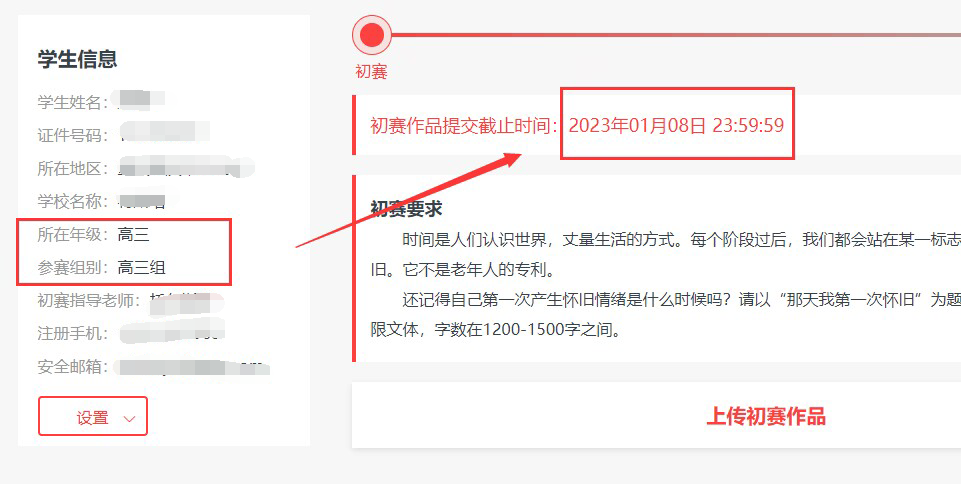Screen dimensions: 961x484
Task: Open the 设置 dropdown button
Action: click(93, 416)
